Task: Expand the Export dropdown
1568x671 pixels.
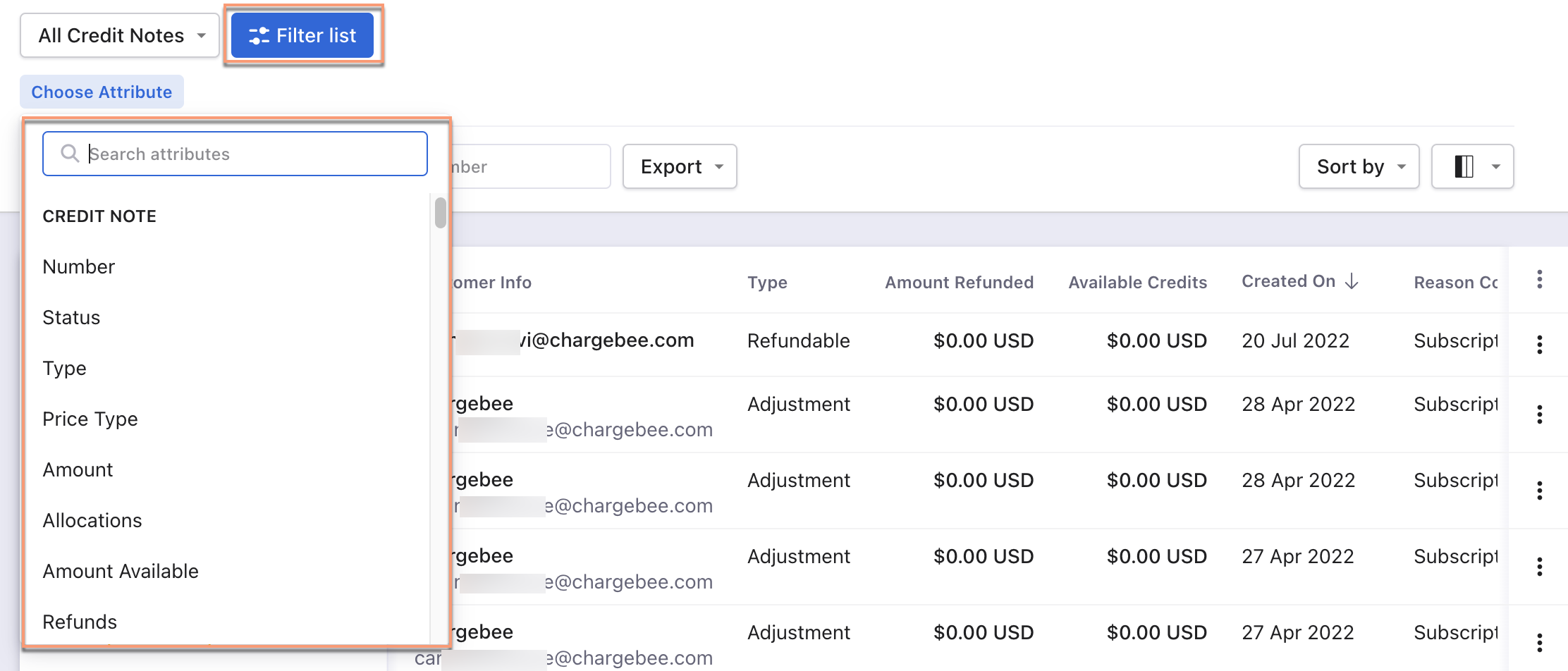Action: (680, 166)
